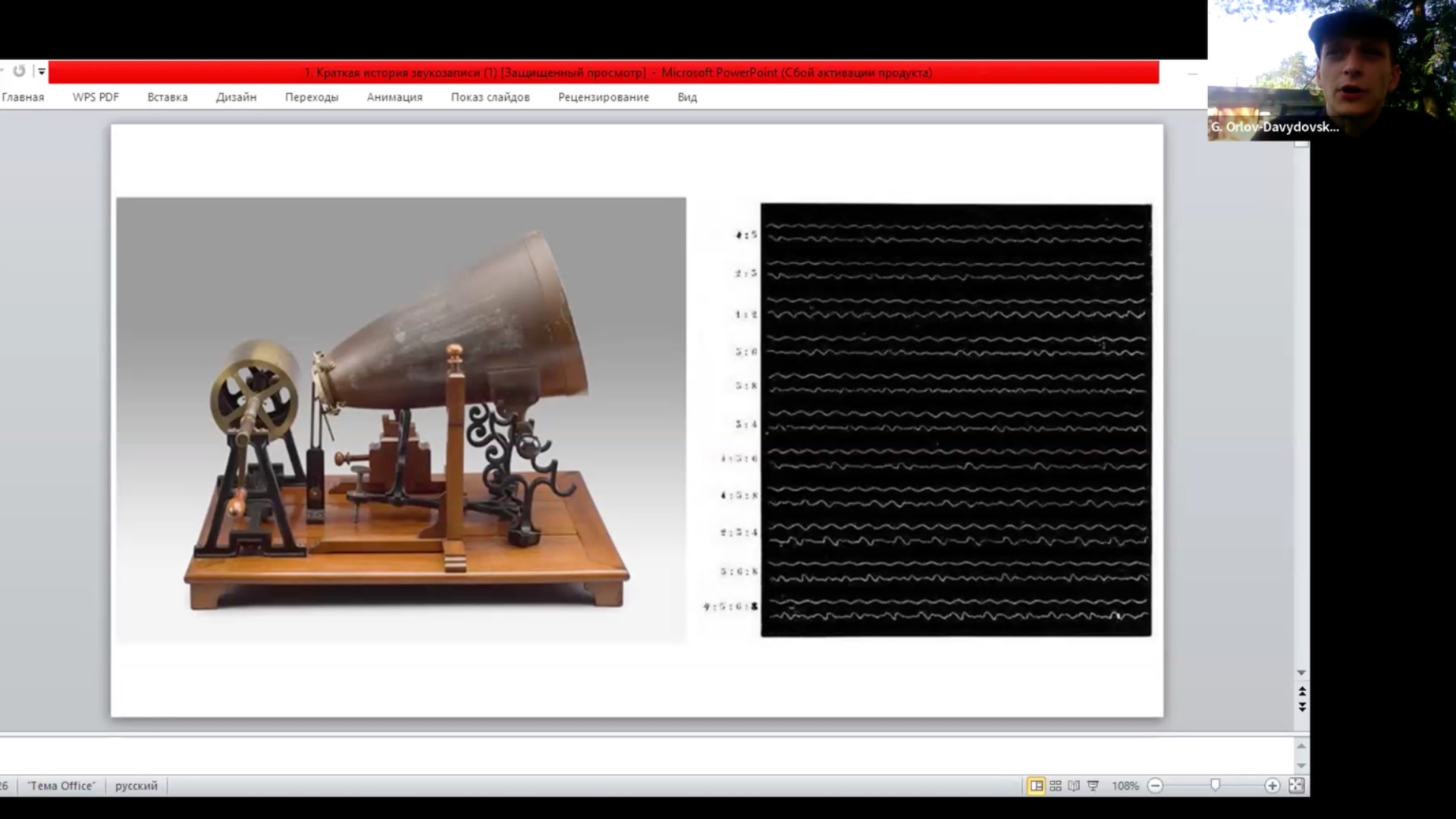Click the zoom slider handle
The width and height of the screenshot is (1456, 819).
[x=1216, y=786]
